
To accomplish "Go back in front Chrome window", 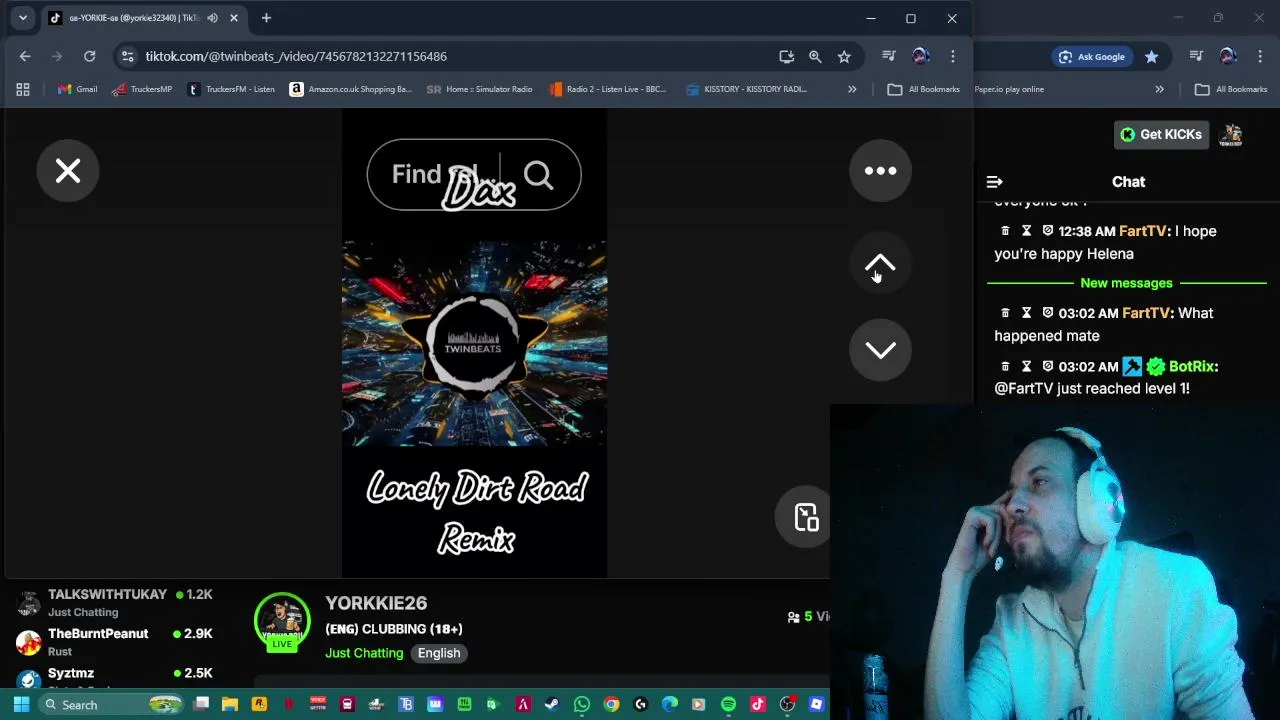I will 25,57.
